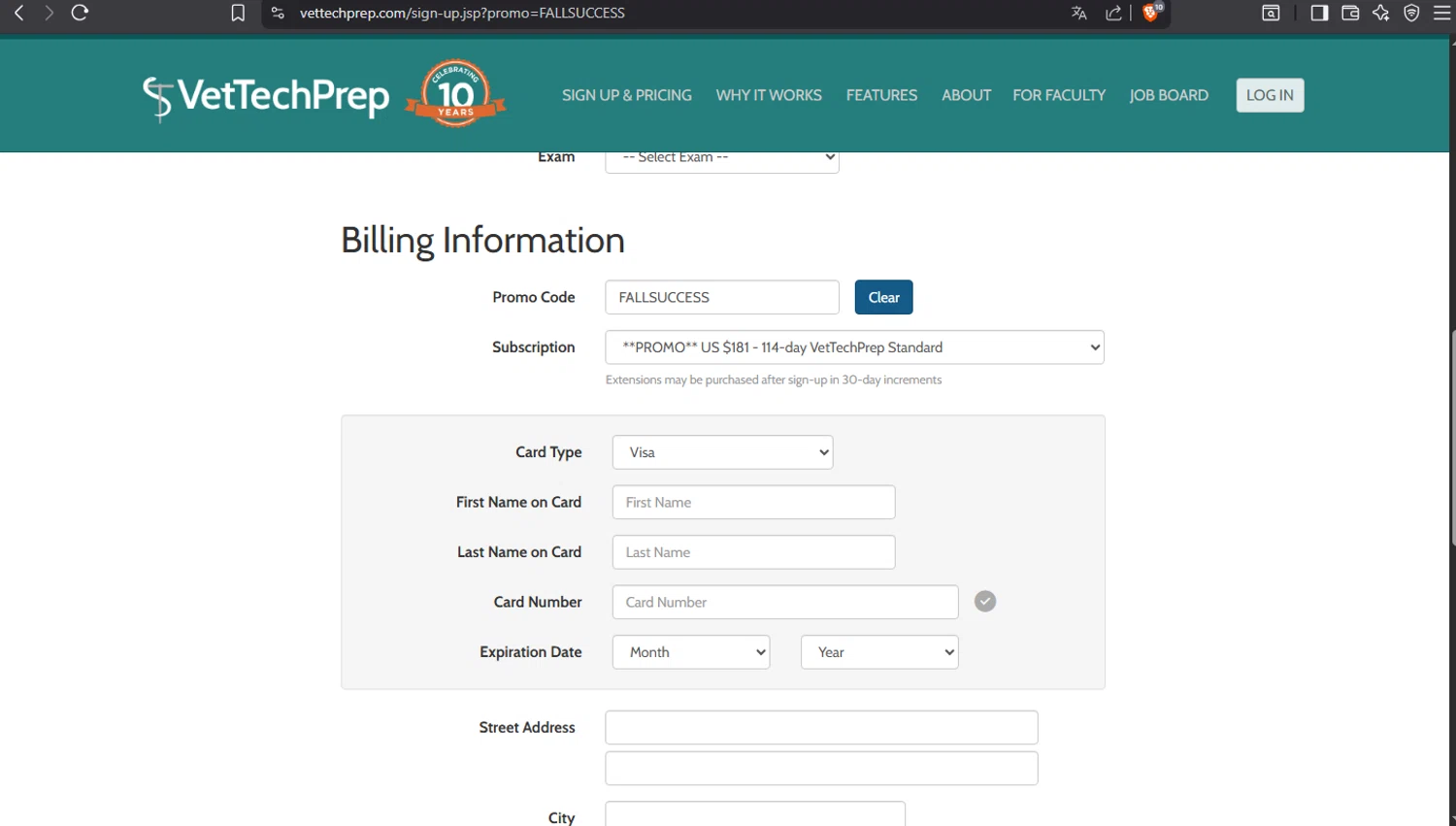Click the Card Type label
This screenshot has height=826, width=1456.
[548, 452]
